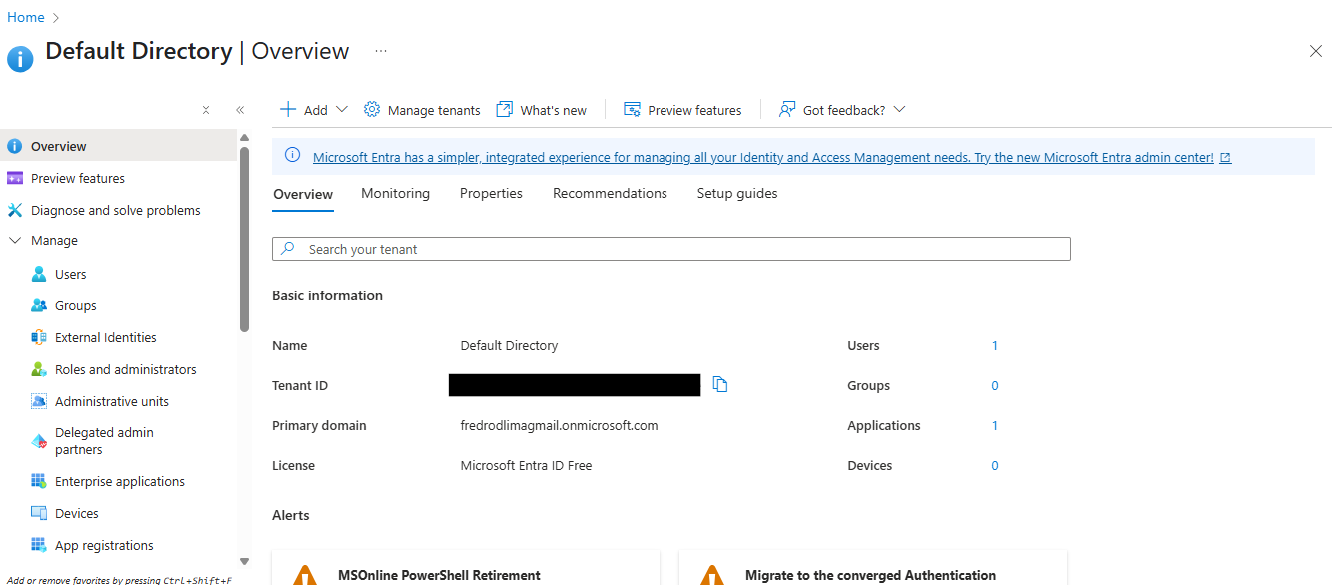Click the External Identities icon
Viewport: 1335px width, 585px height.
click(39, 337)
